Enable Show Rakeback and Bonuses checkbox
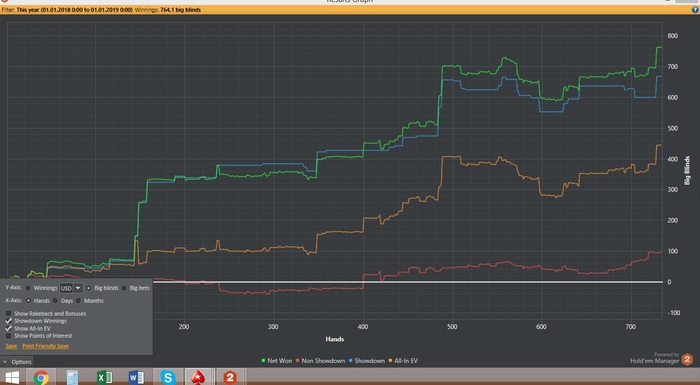 tap(8, 314)
